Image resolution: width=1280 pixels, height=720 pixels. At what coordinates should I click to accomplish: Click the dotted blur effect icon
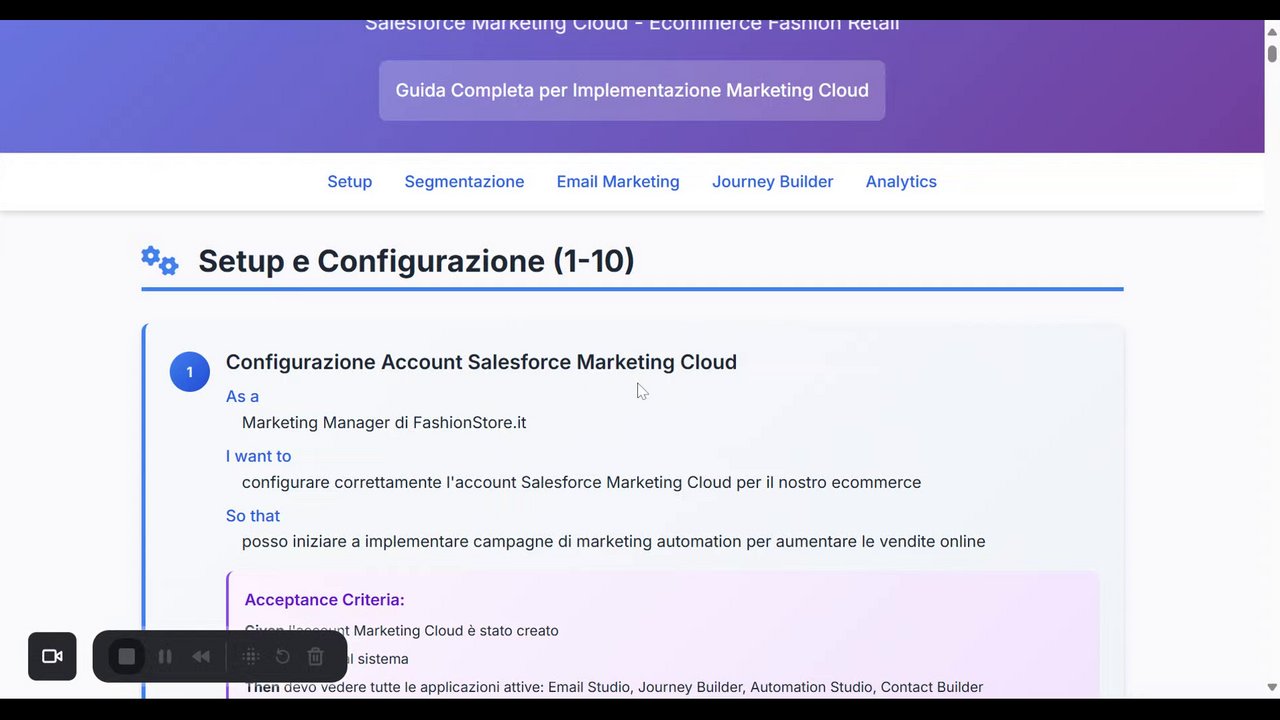click(251, 657)
